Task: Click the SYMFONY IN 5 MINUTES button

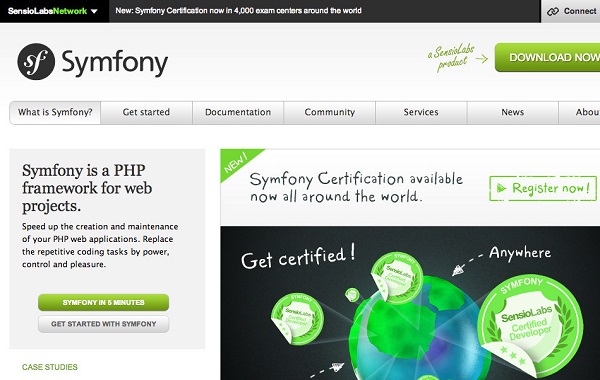Action: click(103, 303)
